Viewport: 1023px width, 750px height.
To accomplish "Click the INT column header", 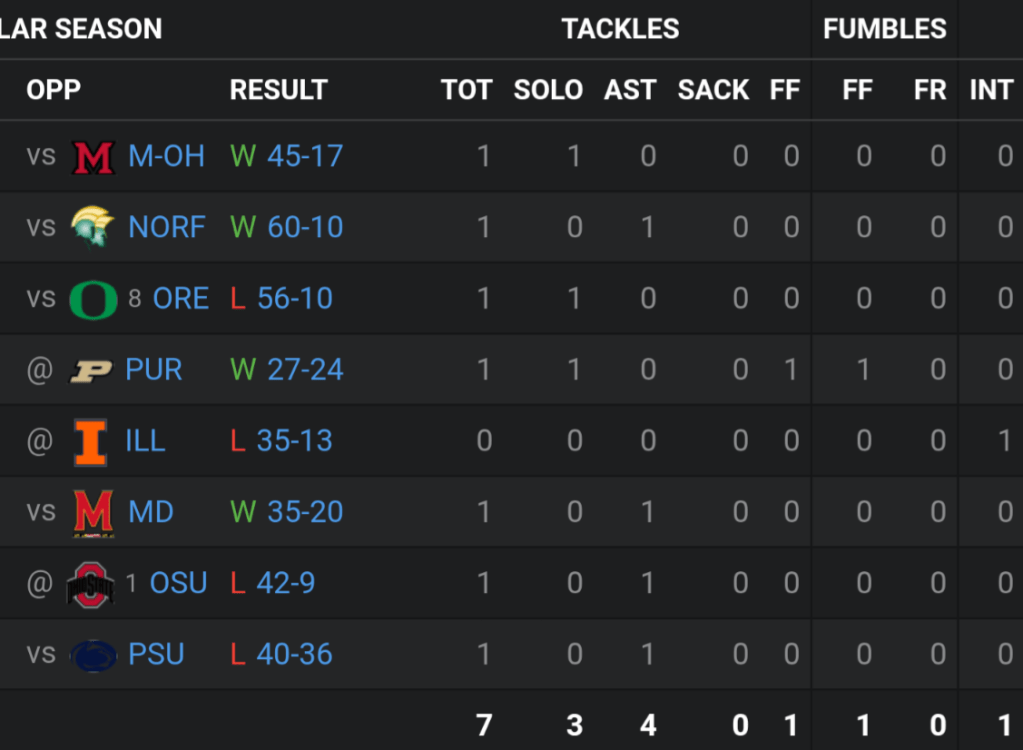I will [990, 90].
